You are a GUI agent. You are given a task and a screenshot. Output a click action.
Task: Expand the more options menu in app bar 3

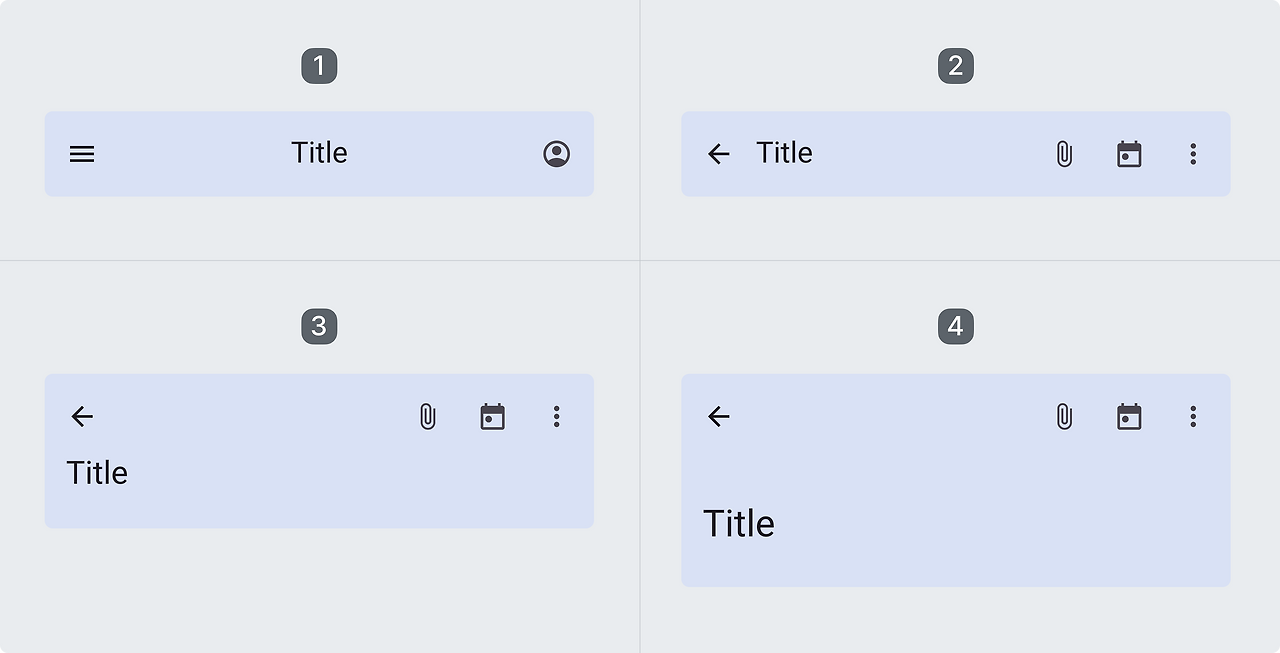[557, 417]
